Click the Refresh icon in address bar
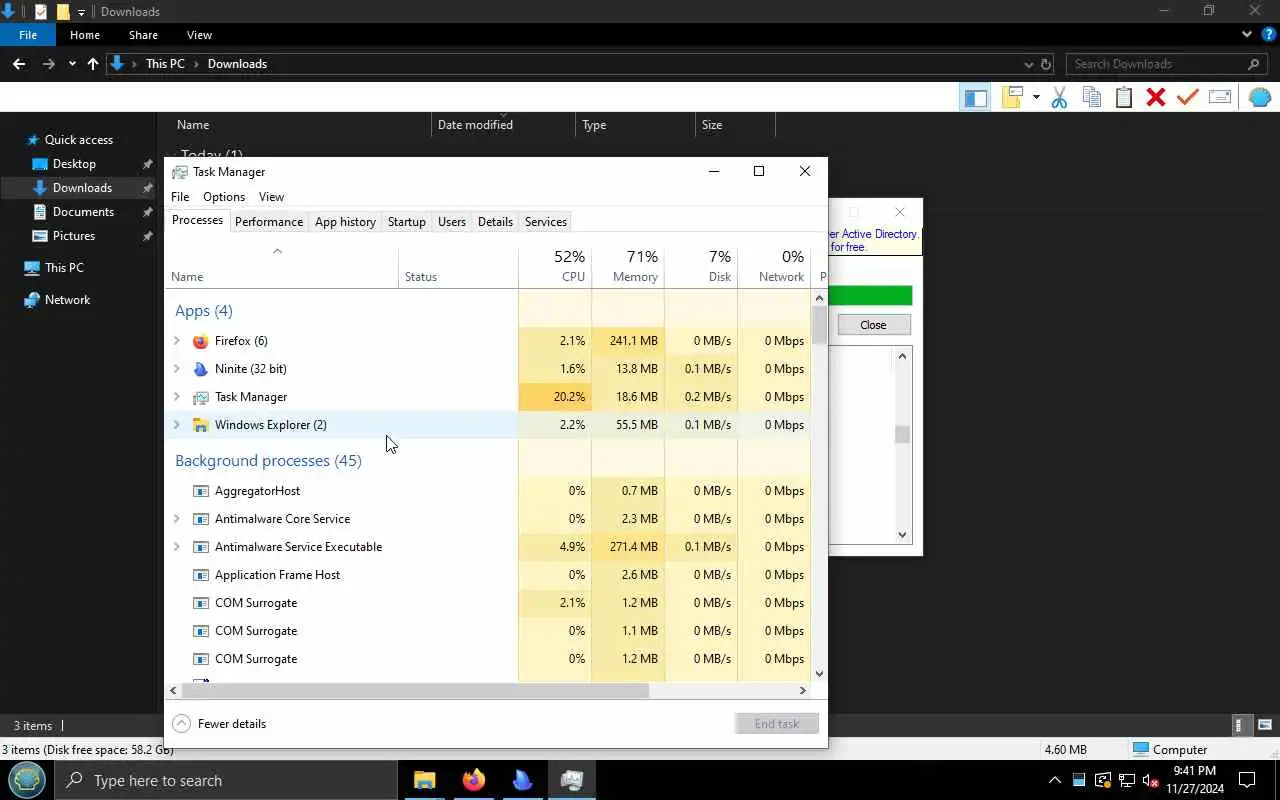This screenshot has height=800, width=1280. pos(1046,64)
